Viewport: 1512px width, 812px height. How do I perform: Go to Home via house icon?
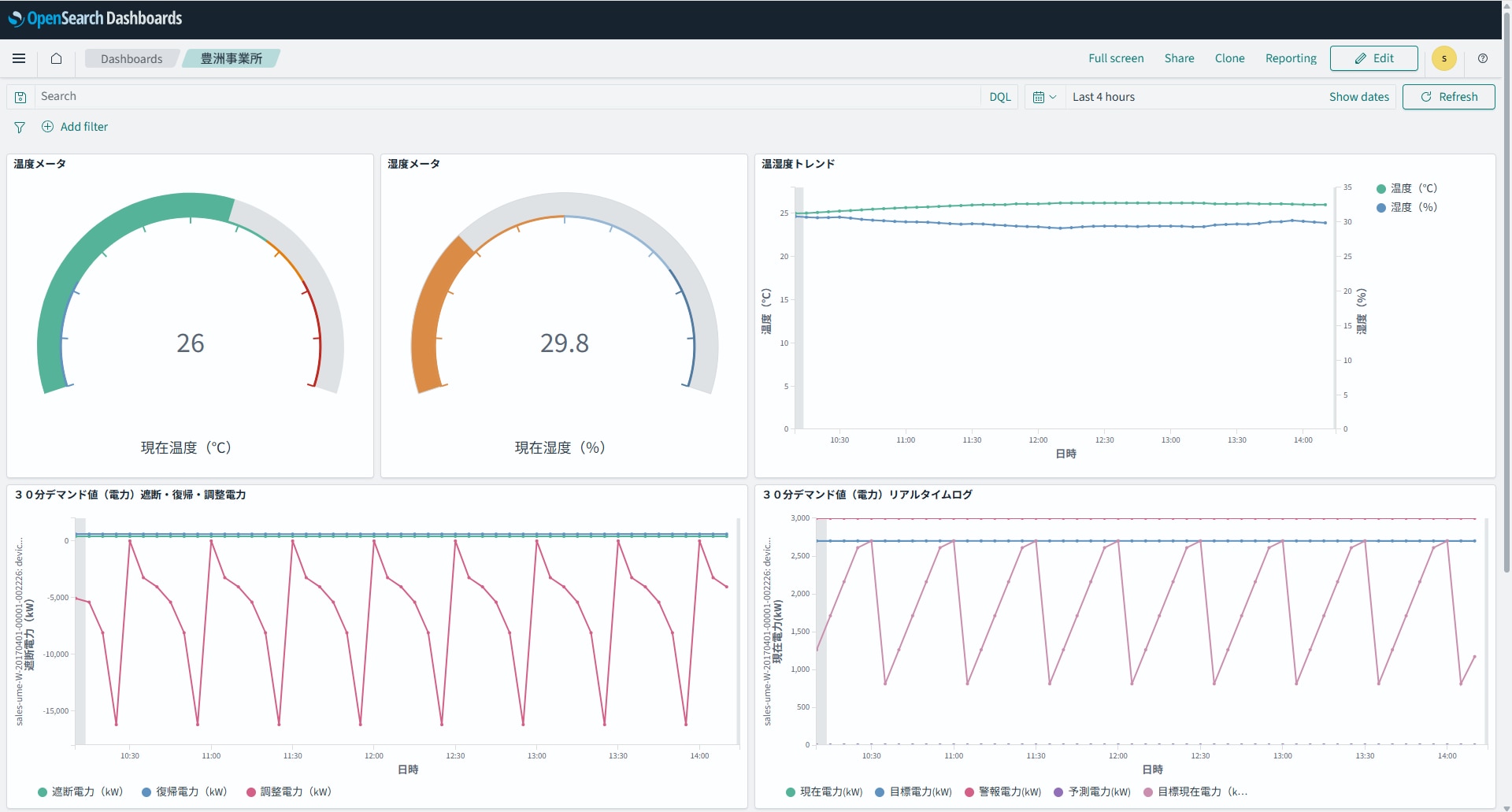(56, 58)
